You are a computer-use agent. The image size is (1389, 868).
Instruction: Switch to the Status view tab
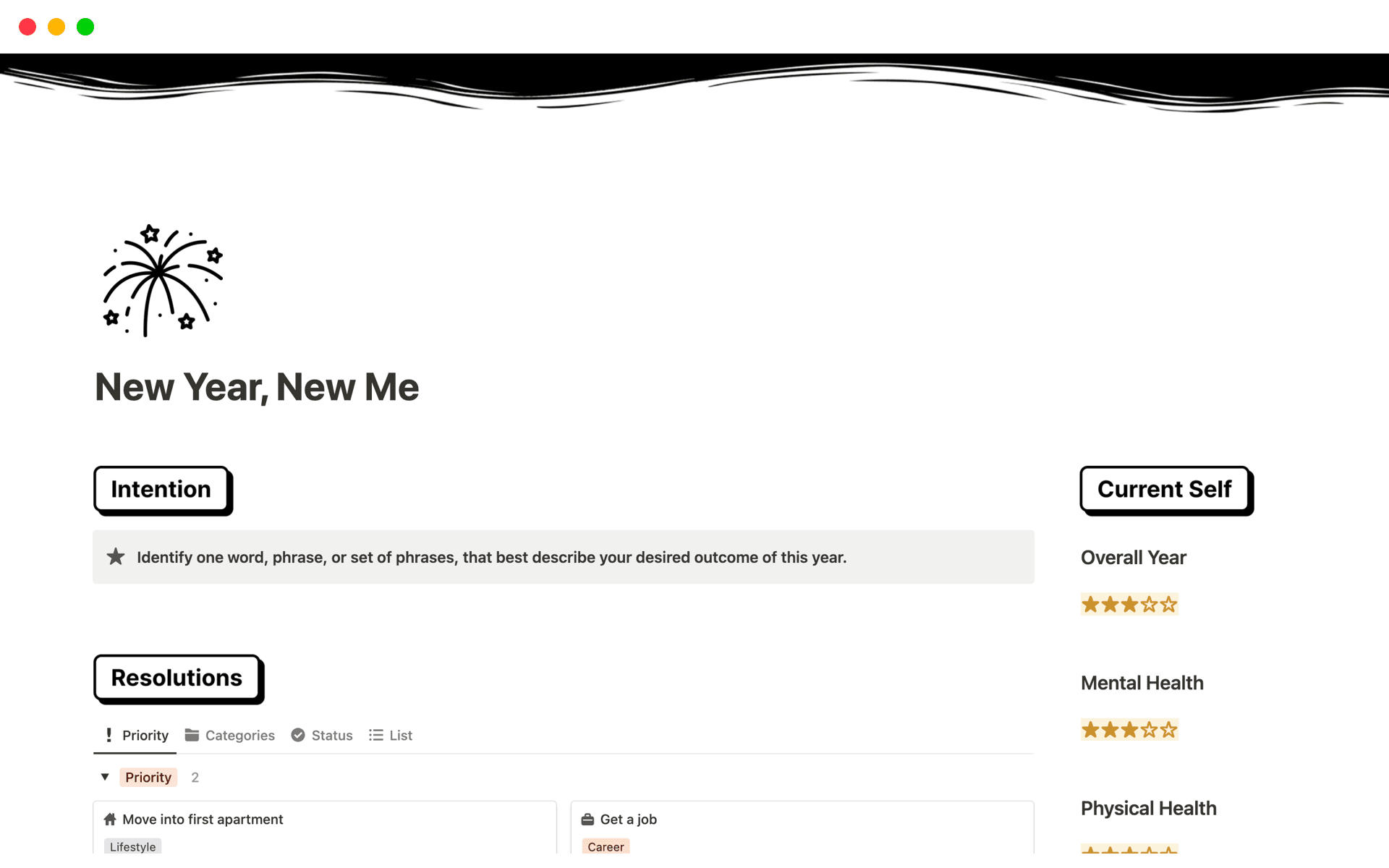click(331, 736)
